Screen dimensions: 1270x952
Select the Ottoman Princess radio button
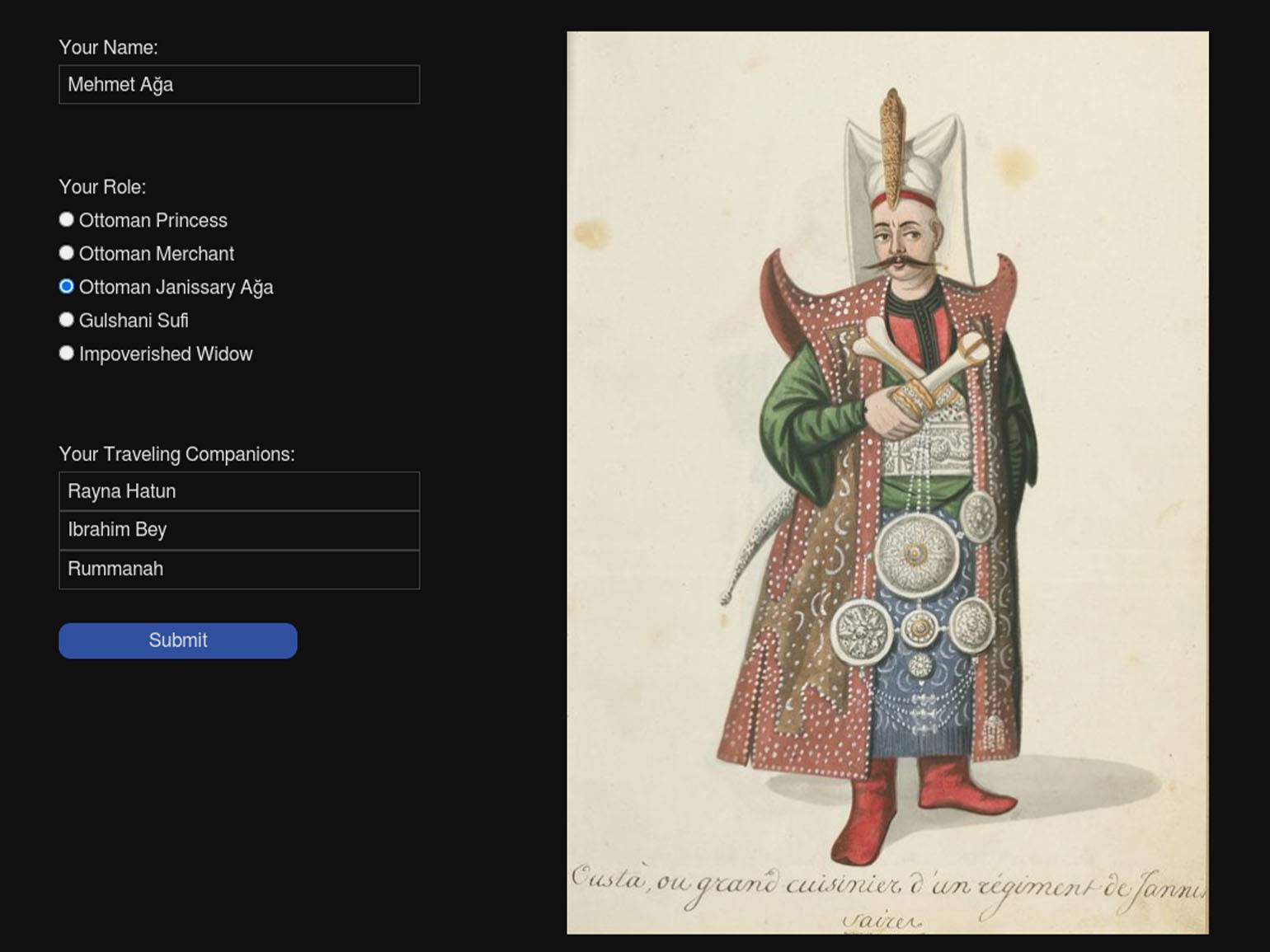[x=67, y=219]
